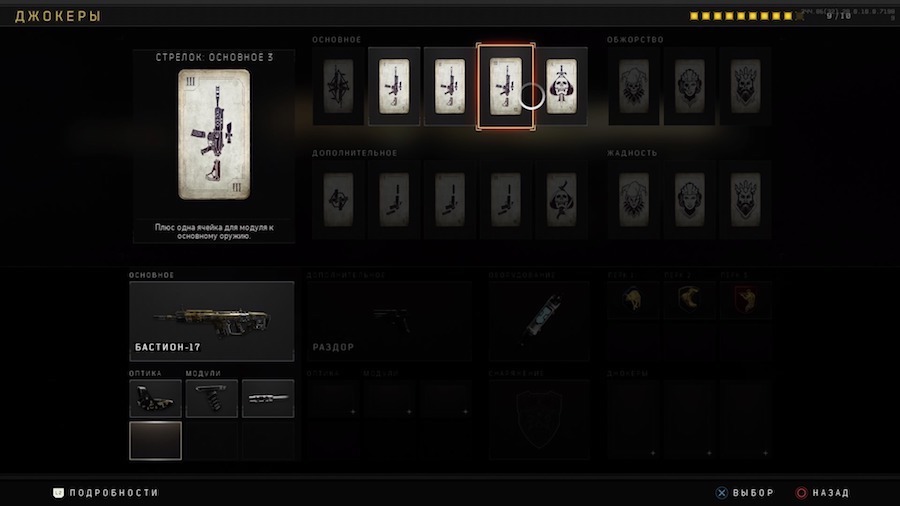Select the grip attachment under Модули

(212, 398)
